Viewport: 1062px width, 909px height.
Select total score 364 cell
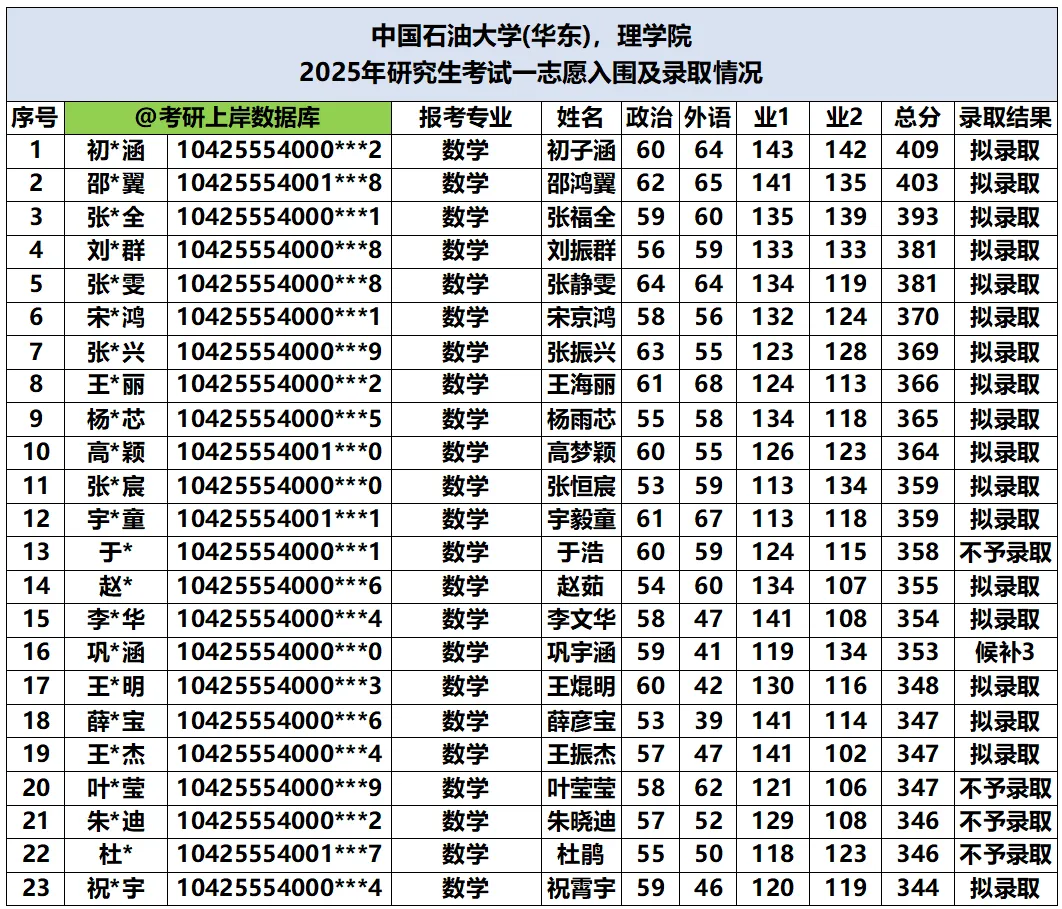[x=917, y=452]
